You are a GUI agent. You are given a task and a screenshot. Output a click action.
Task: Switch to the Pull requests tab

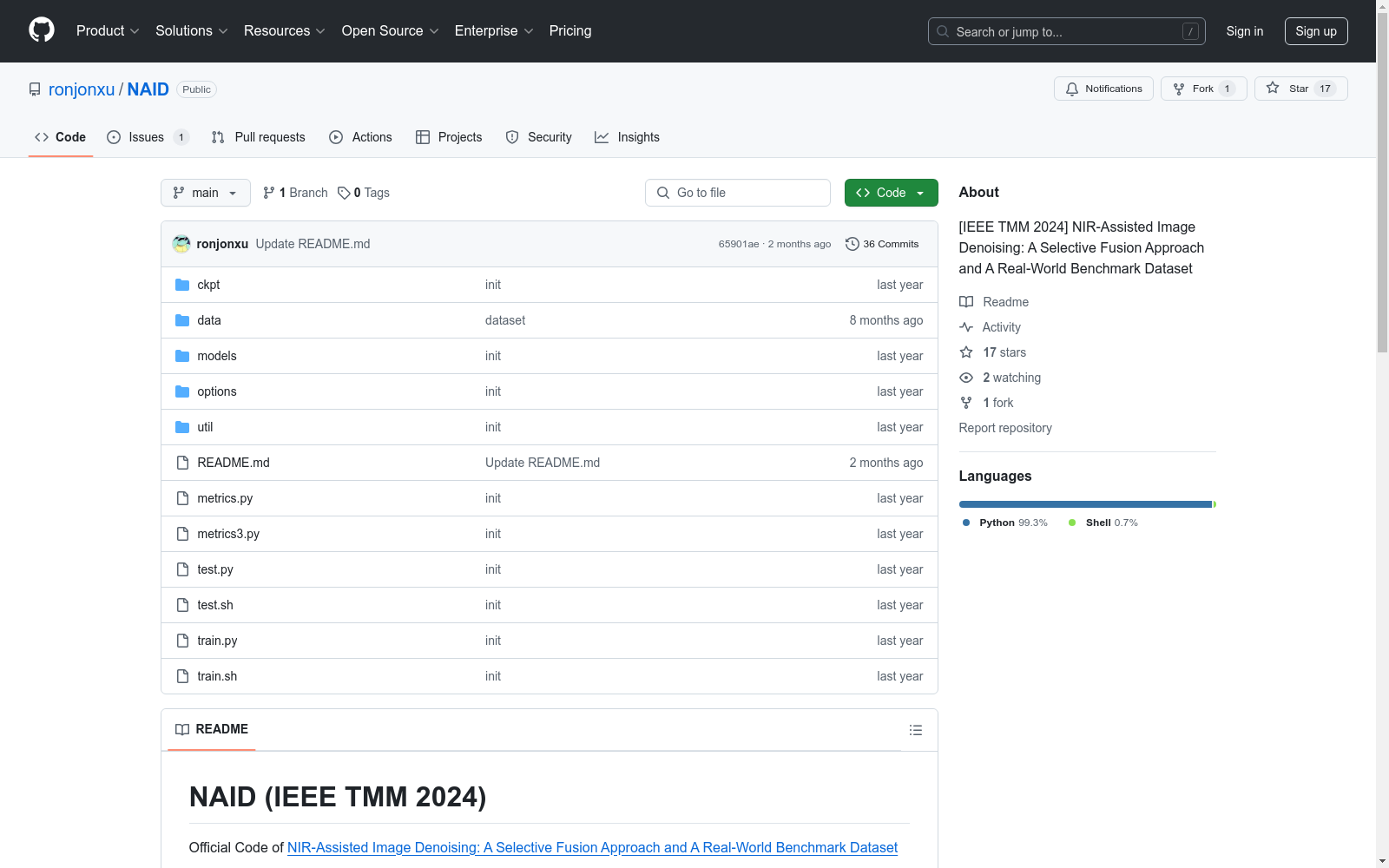259,137
